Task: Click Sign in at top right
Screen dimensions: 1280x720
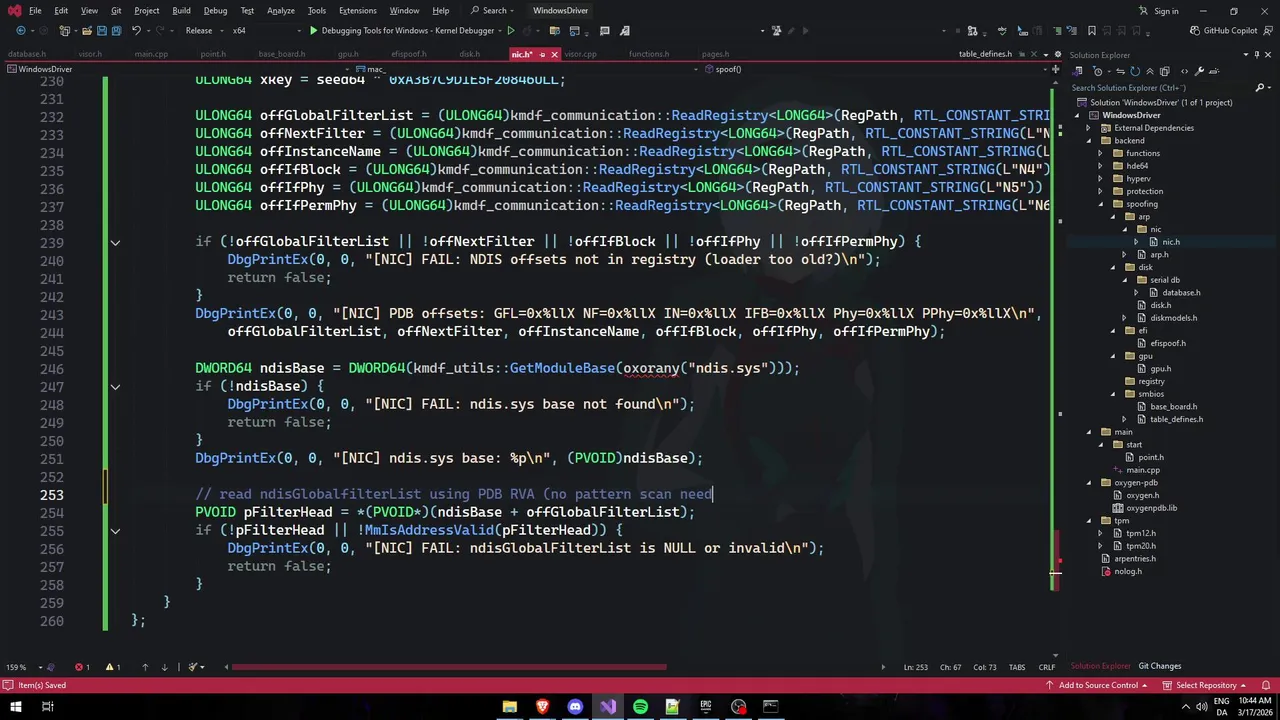Action: [x=1159, y=11]
